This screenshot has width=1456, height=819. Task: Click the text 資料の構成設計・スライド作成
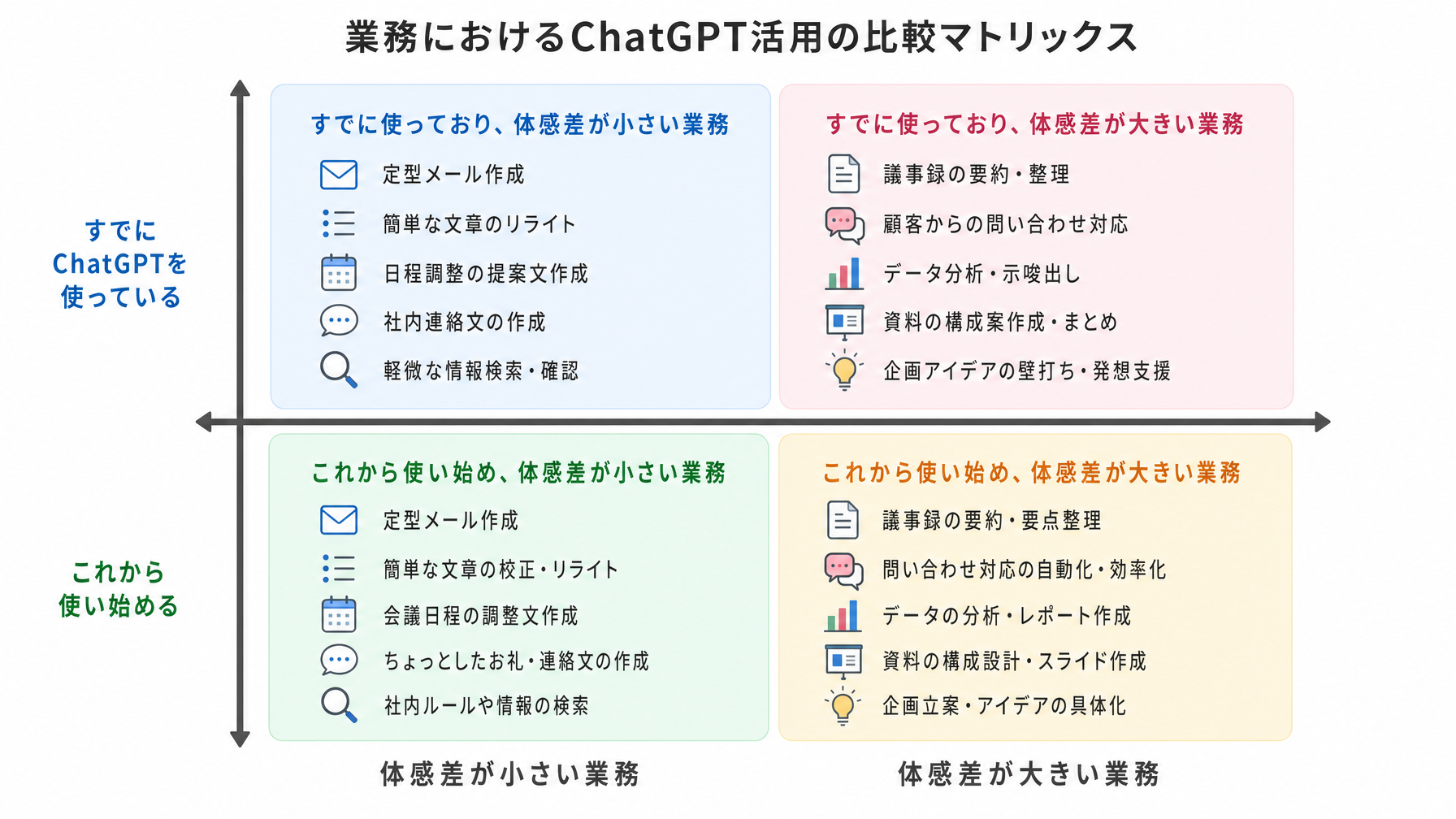click(1015, 661)
